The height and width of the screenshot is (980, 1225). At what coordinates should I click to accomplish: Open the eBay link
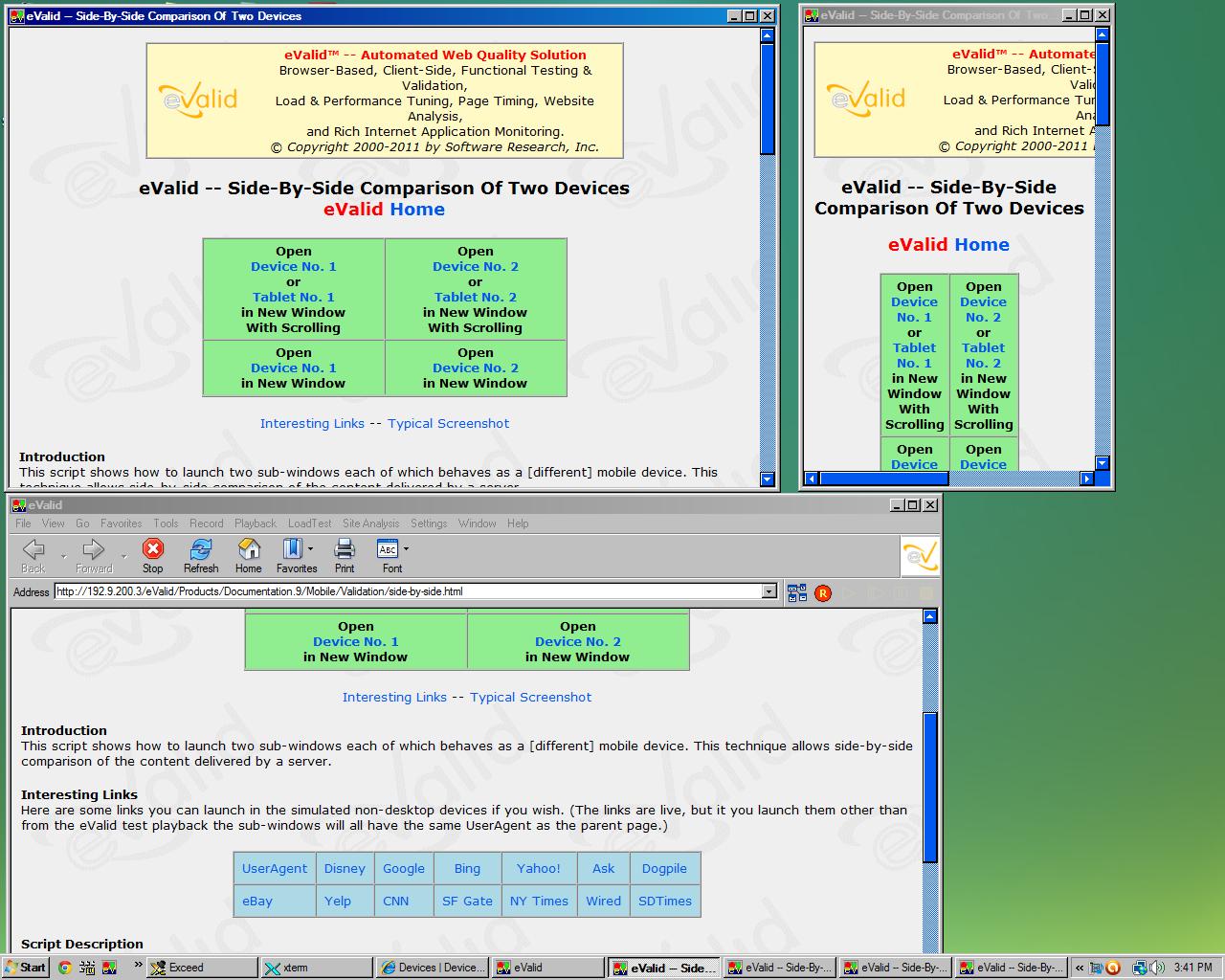point(257,902)
